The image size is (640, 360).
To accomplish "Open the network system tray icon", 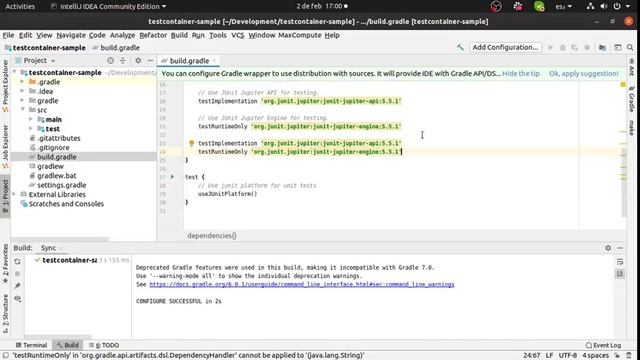I will (x=590, y=6).
